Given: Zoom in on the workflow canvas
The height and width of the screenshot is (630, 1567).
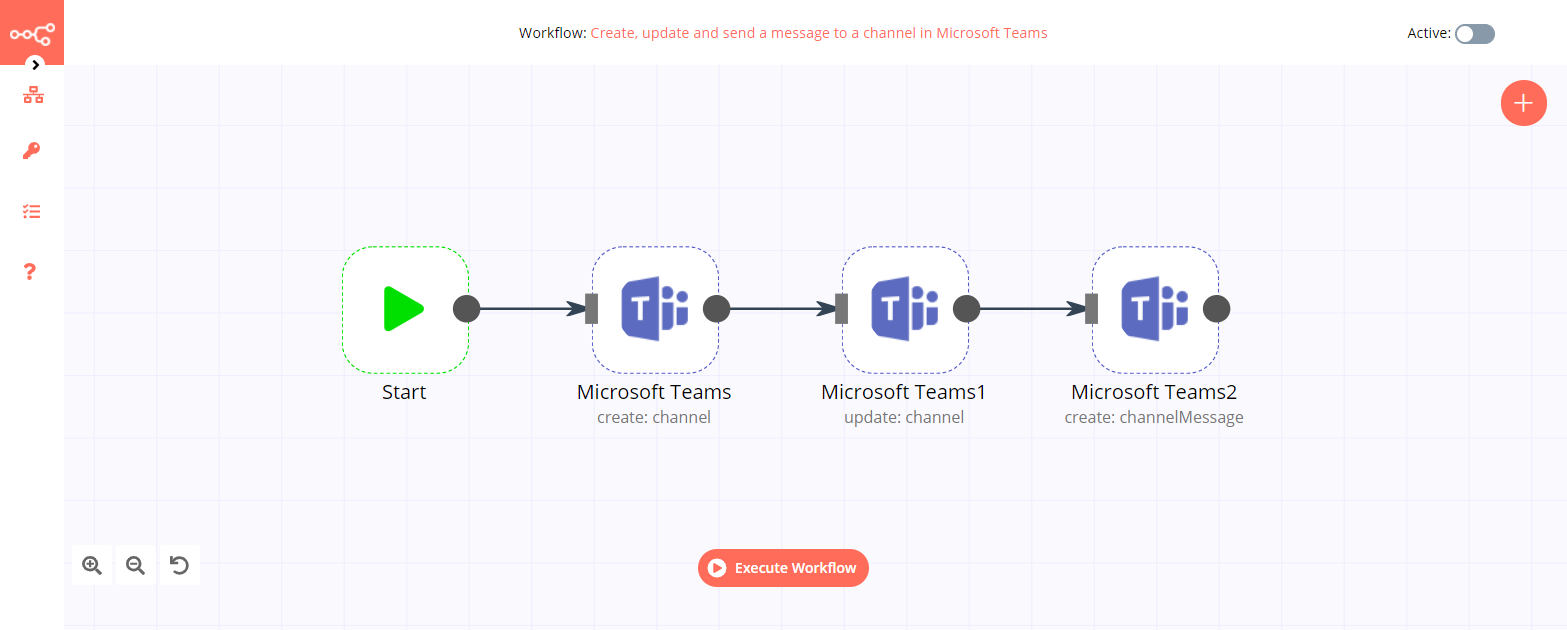Looking at the screenshot, I should pyautogui.click(x=91, y=565).
